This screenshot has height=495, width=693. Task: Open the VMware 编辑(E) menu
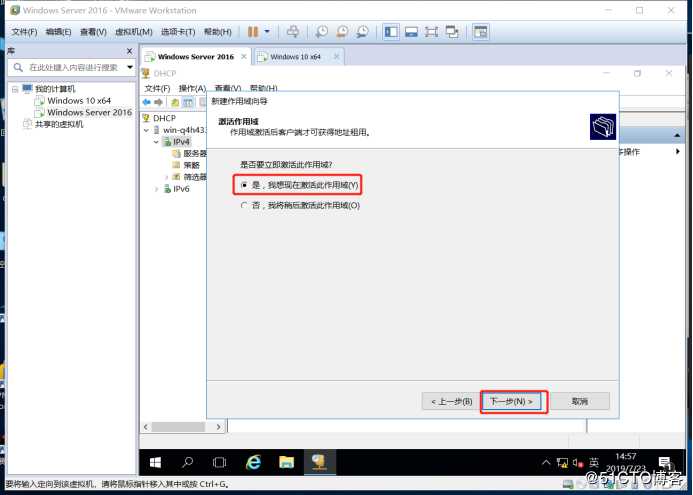58,32
